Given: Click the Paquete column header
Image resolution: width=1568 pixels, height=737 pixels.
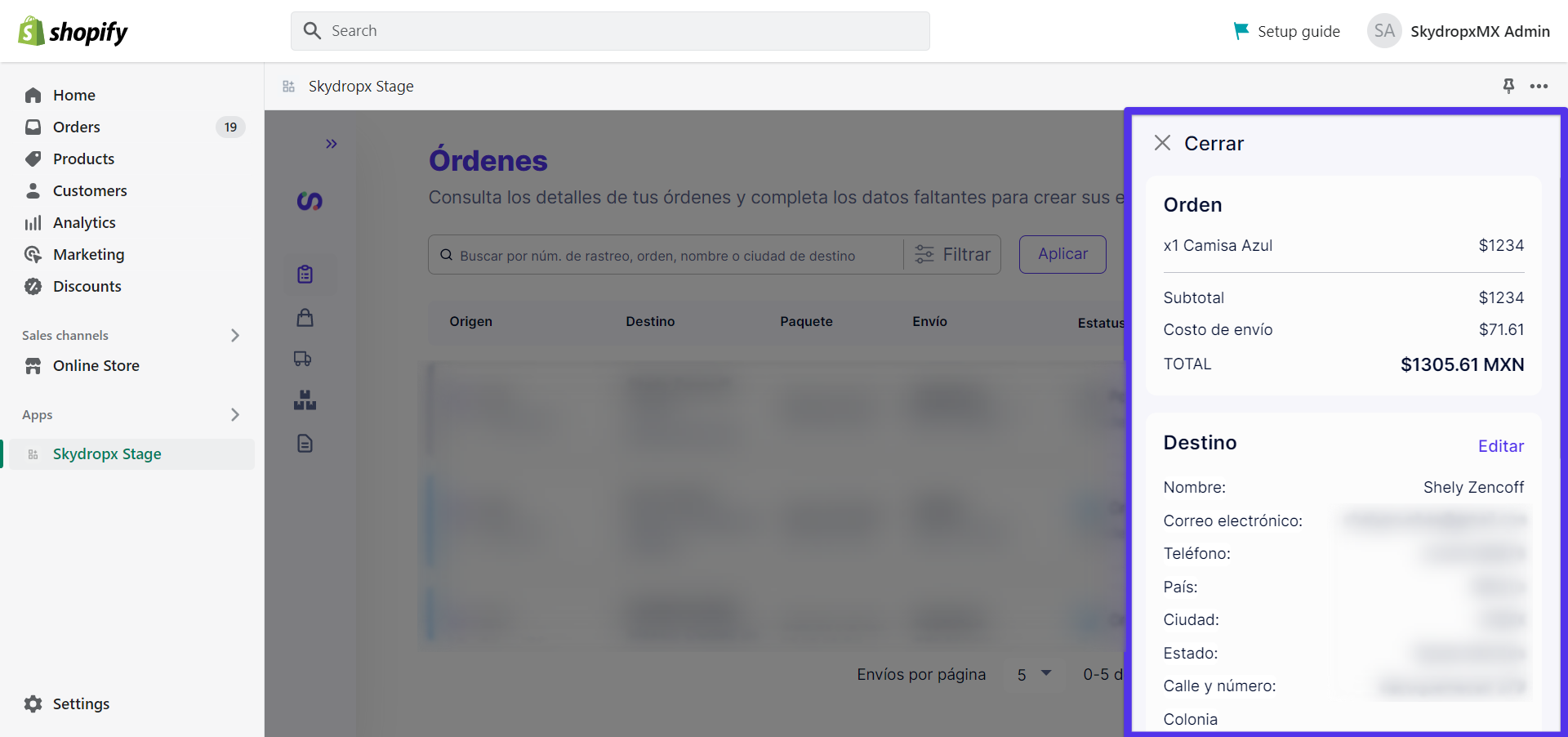Looking at the screenshot, I should point(806,322).
